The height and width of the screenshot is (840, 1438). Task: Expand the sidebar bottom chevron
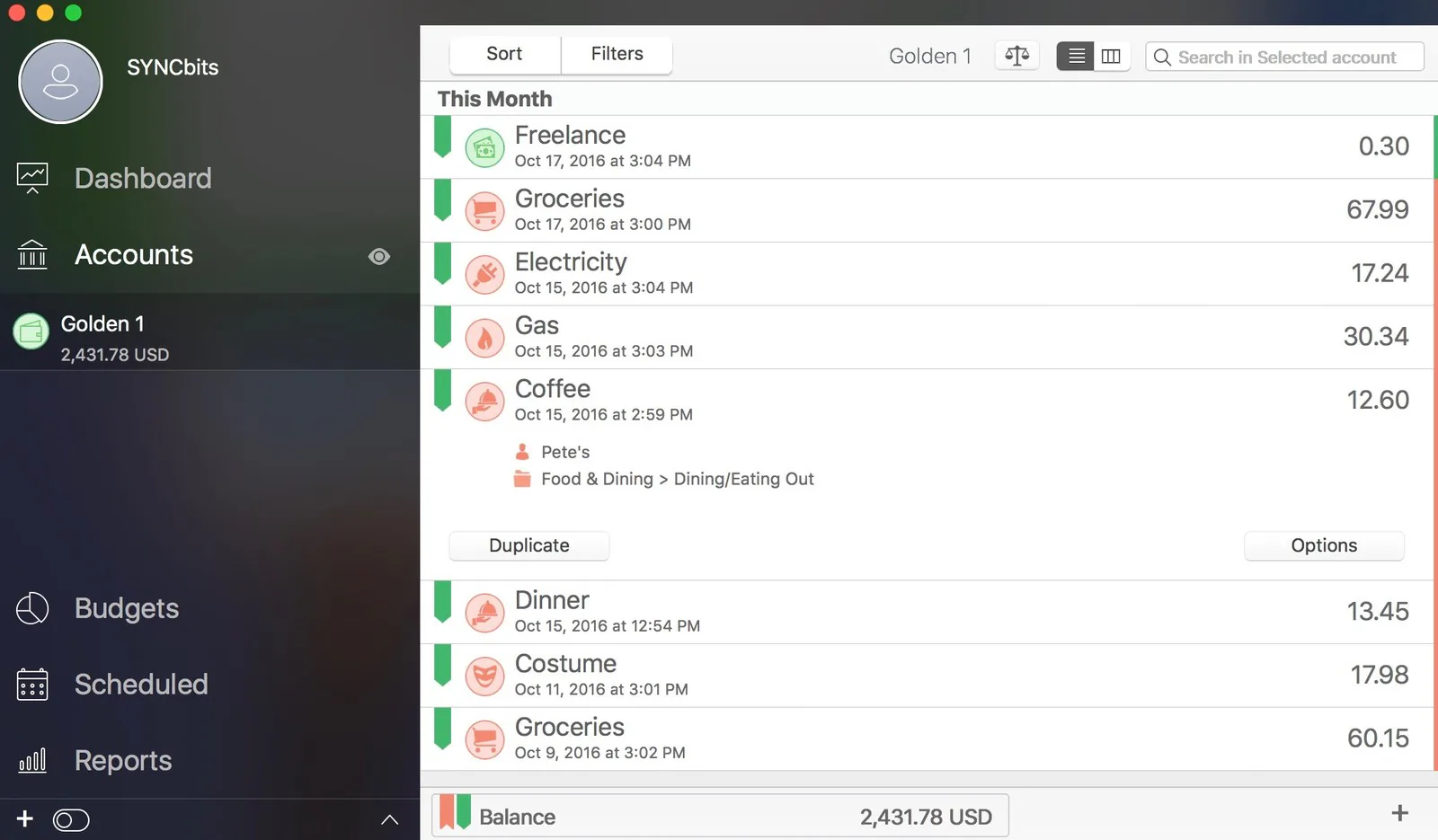click(x=389, y=819)
